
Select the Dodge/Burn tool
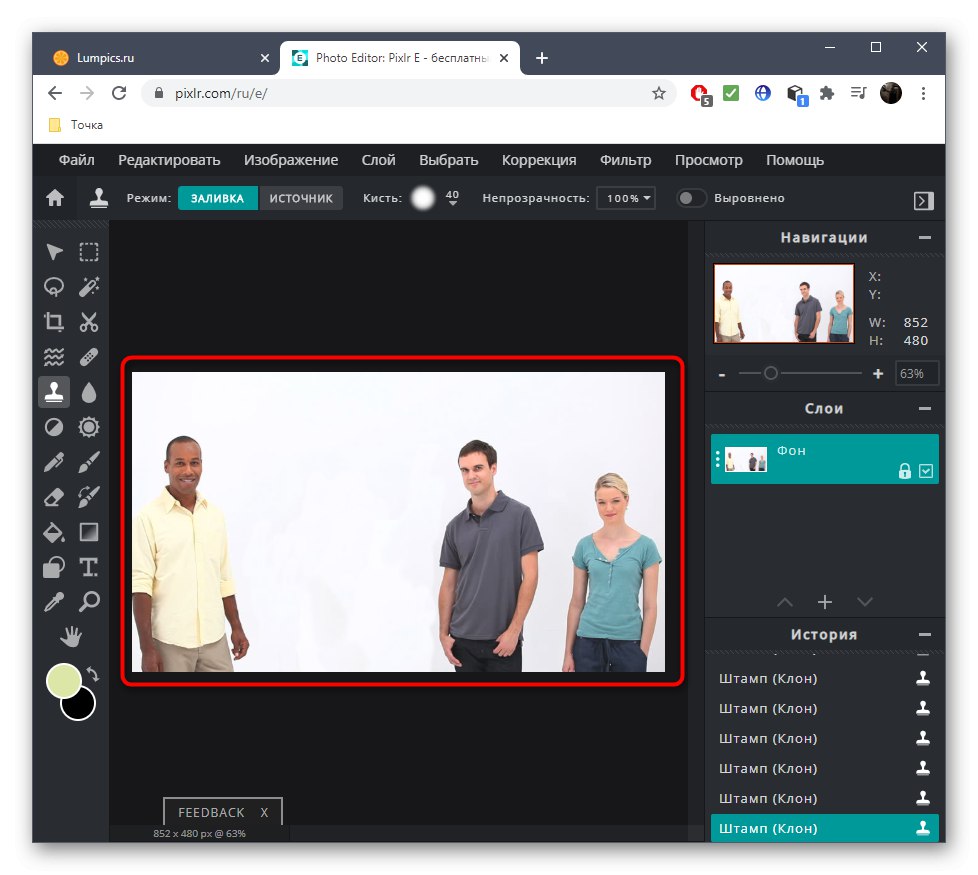pos(54,427)
